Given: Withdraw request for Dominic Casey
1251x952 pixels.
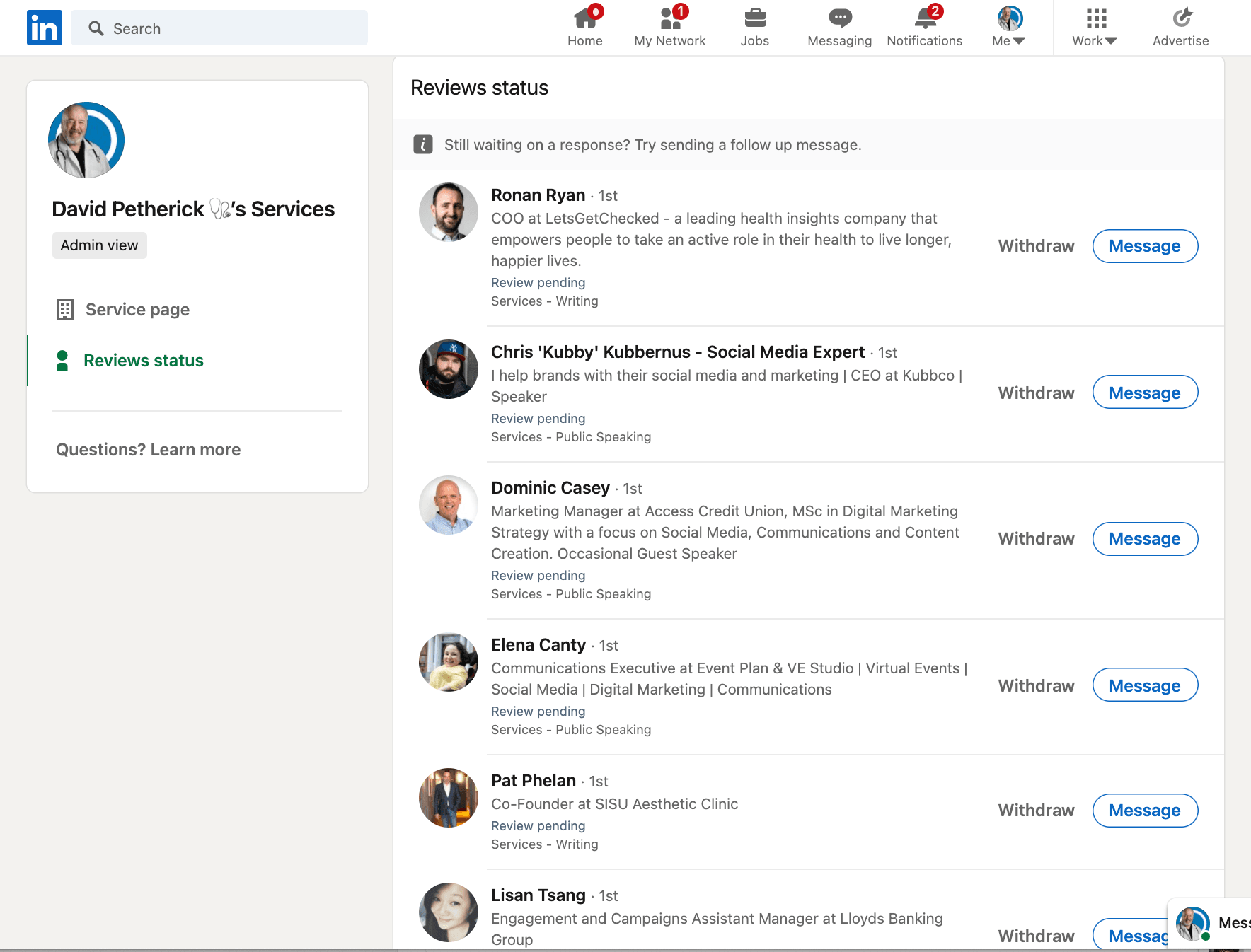Looking at the screenshot, I should click(x=1036, y=539).
